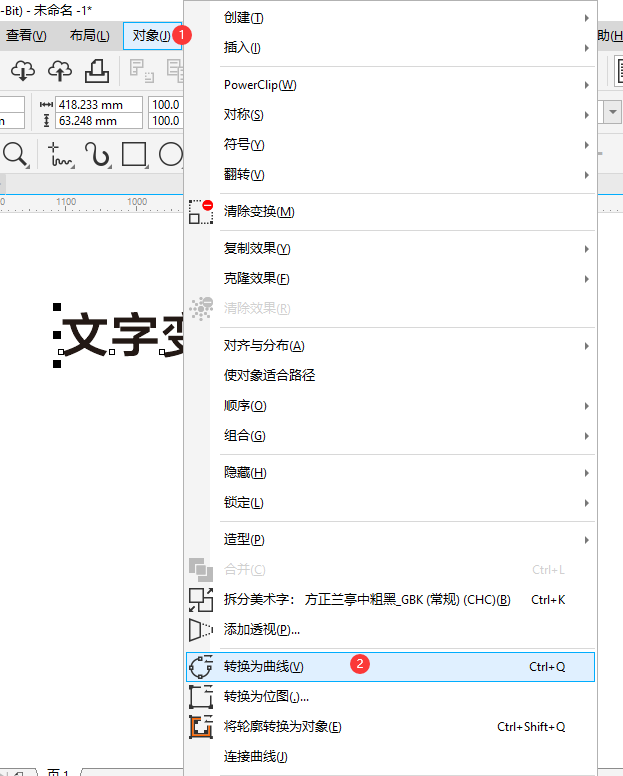Expand the 符号(Y) submenu
The height and width of the screenshot is (776, 623).
[x=390, y=145]
